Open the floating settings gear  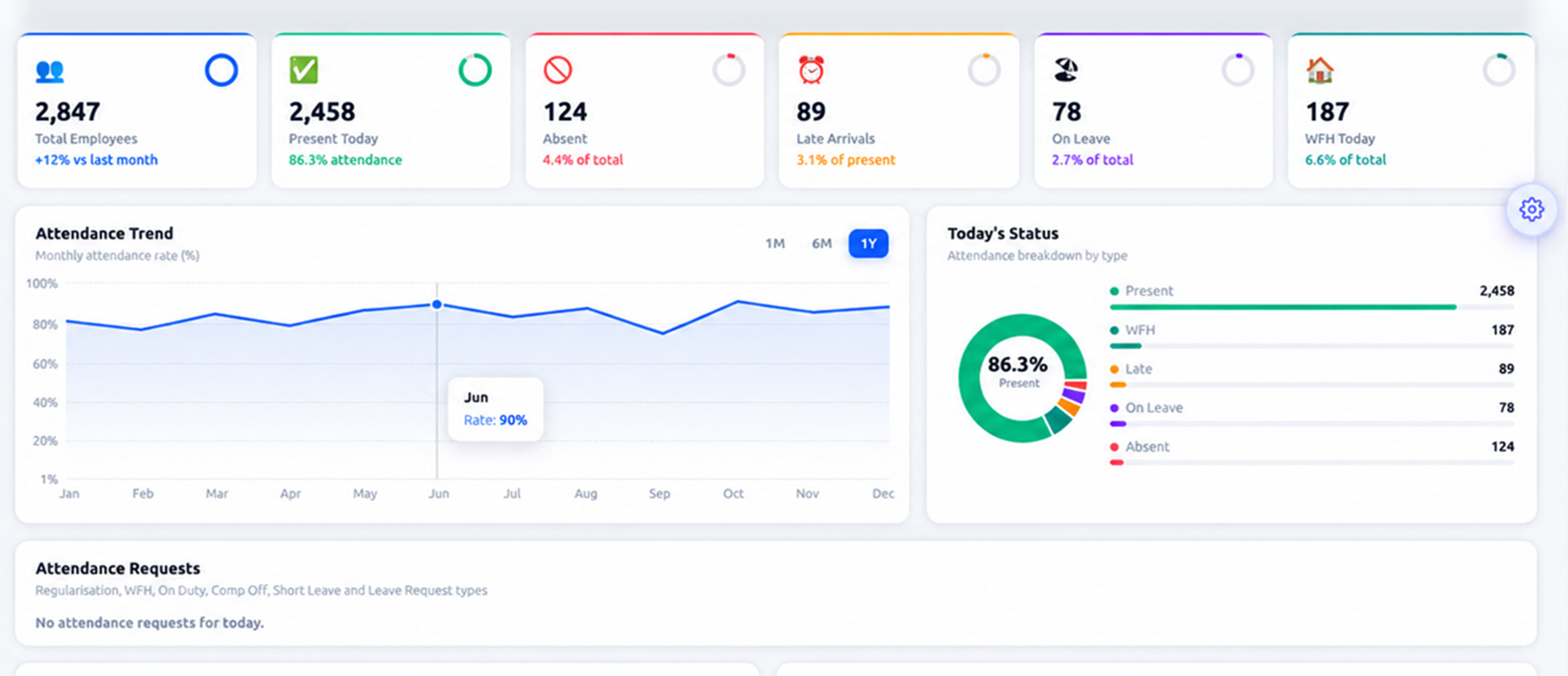coord(1531,210)
